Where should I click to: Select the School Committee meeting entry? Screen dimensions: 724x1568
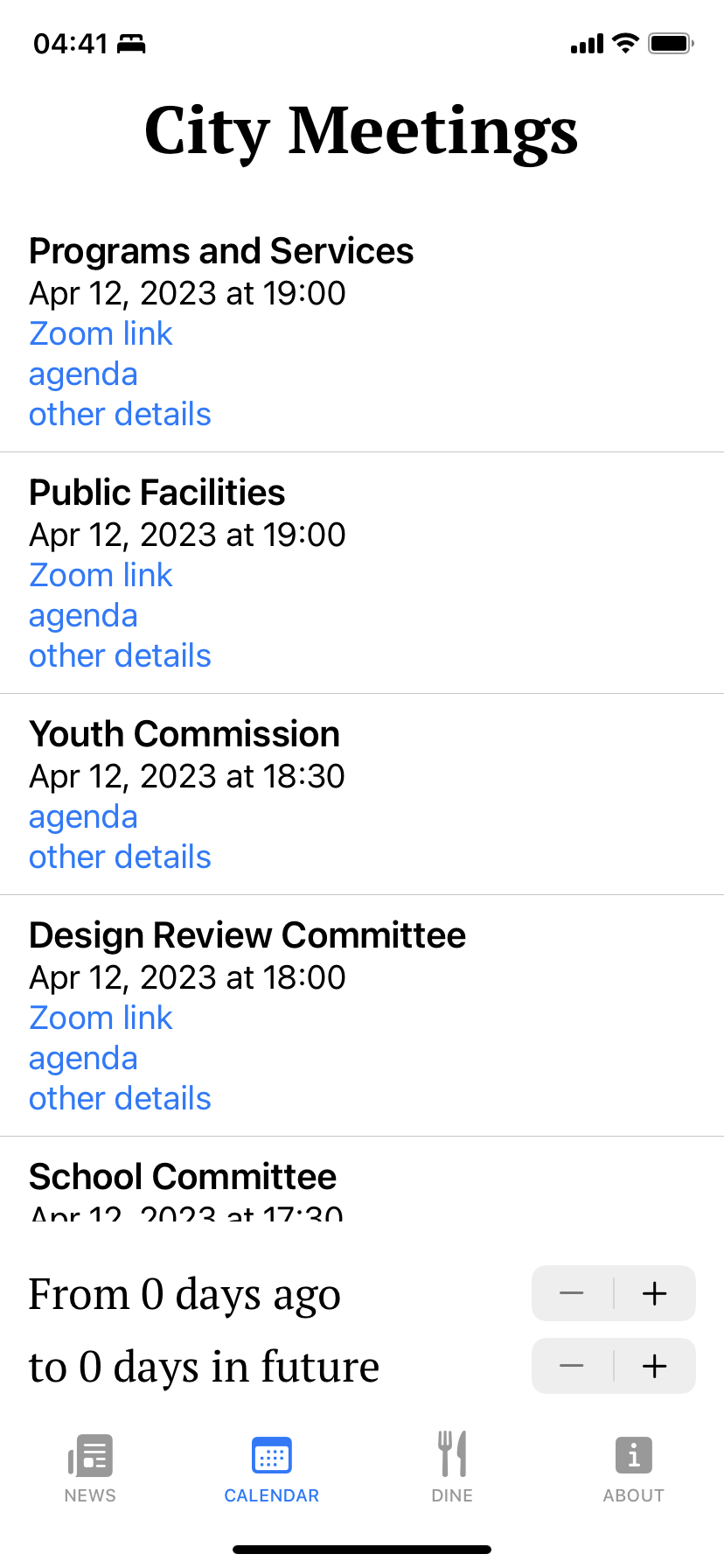pyautogui.click(x=183, y=1178)
